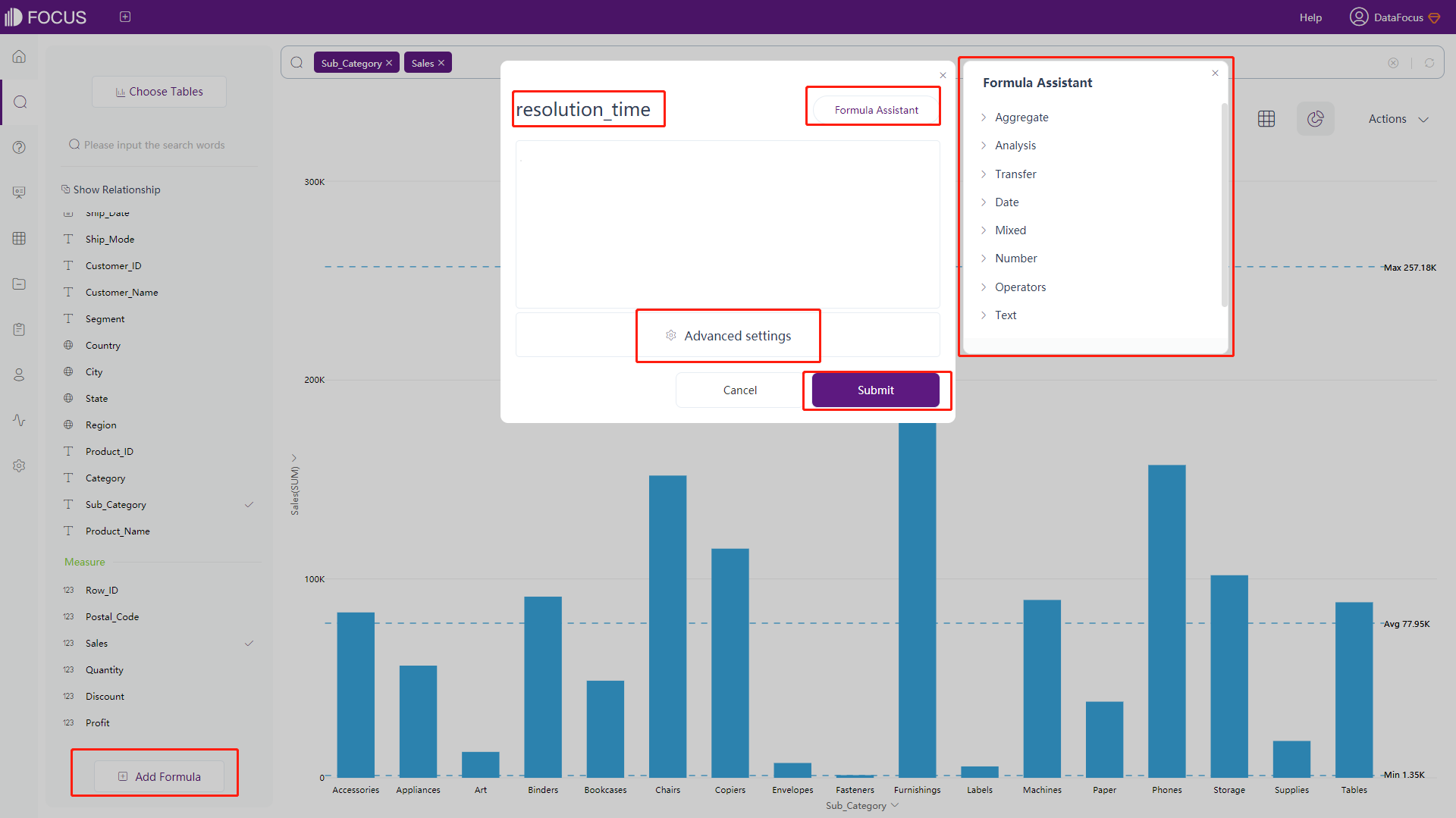
Task: Open the data table grid icon in sidebar
Action: pyautogui.click(x=20, y=238)
